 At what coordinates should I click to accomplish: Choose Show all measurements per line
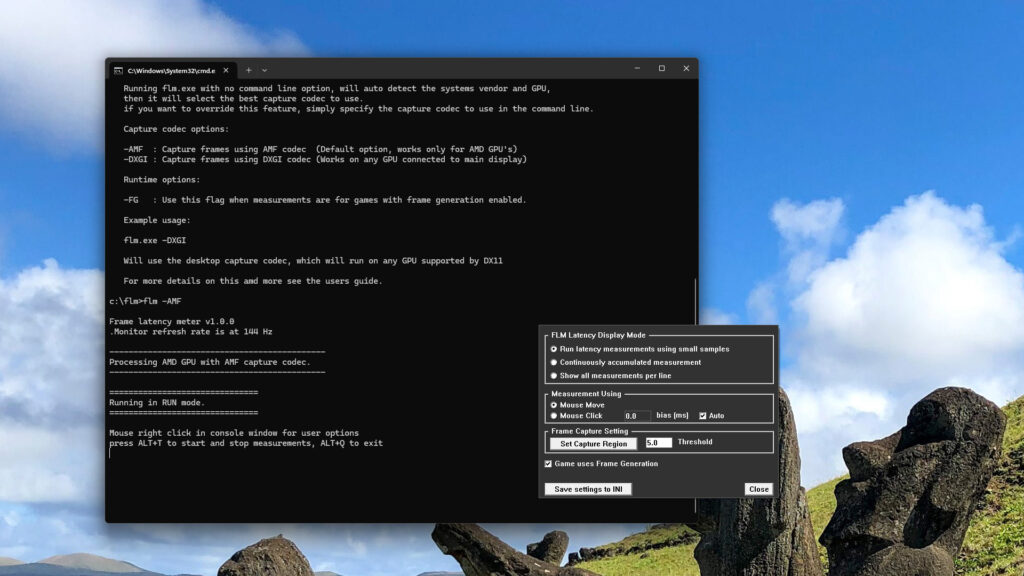(x=554, y=375)
